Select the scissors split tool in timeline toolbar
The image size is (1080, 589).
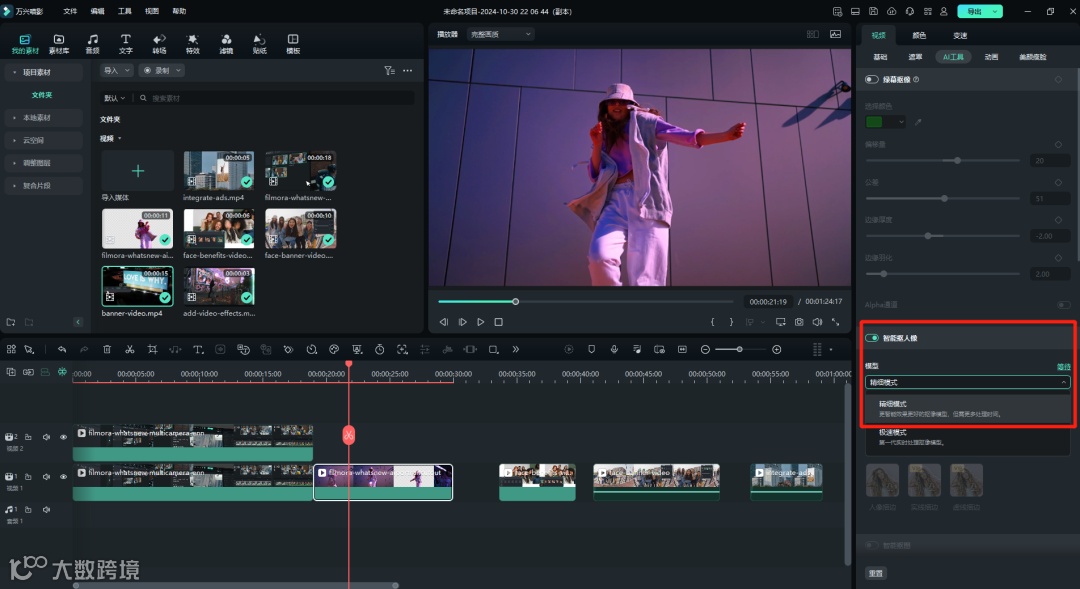[129, 349]
